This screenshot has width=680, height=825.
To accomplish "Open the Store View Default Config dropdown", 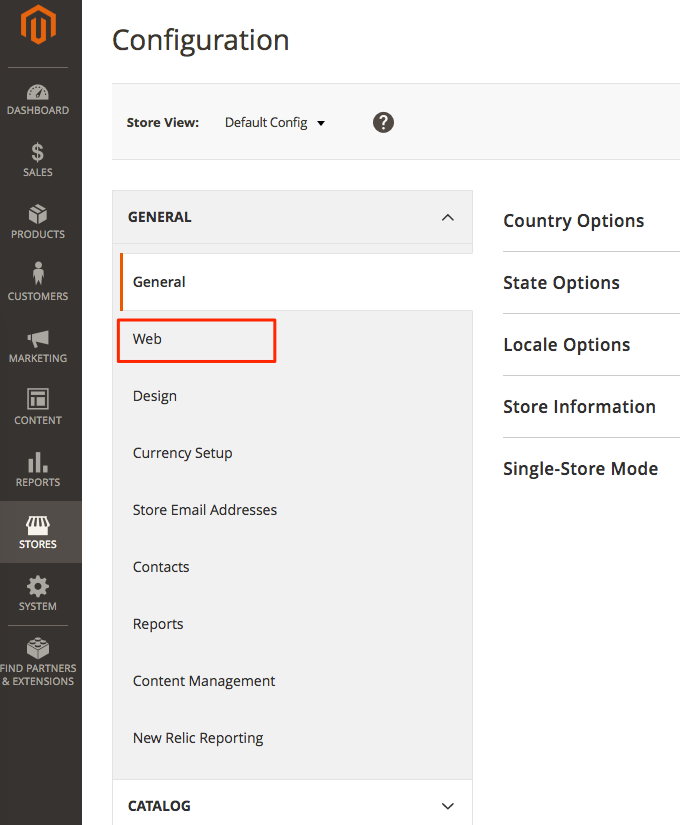I will [275, 123].
